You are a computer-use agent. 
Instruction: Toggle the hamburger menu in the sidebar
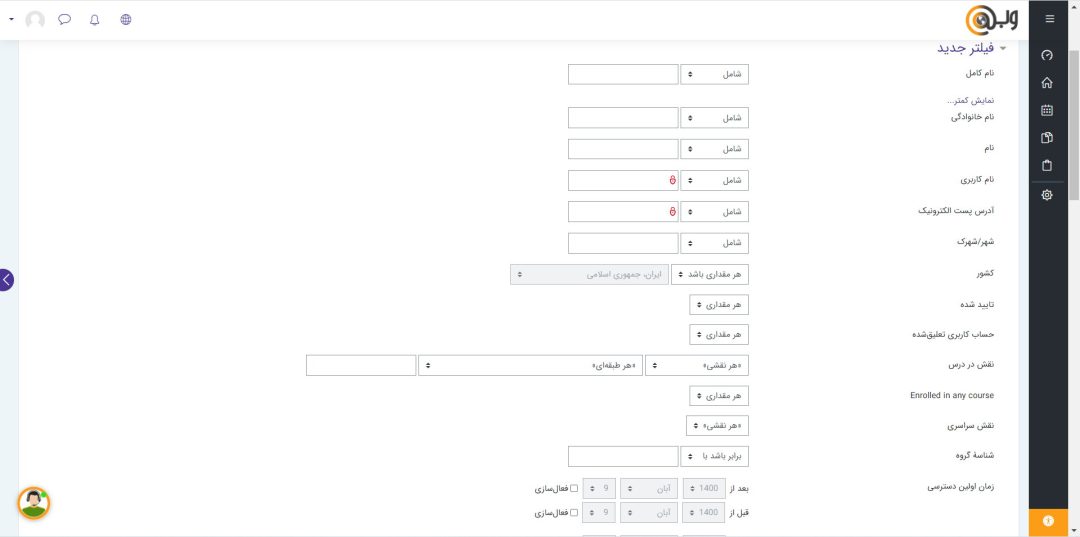1049,19
